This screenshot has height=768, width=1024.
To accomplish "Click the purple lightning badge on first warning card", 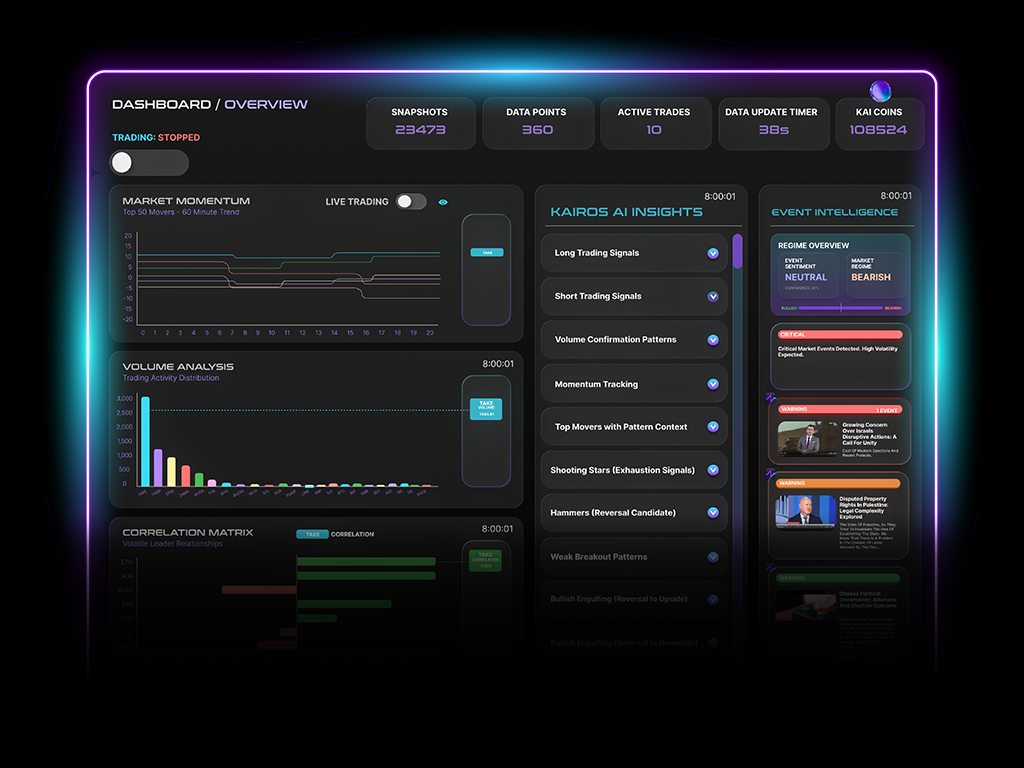I will tap(770, 399).
